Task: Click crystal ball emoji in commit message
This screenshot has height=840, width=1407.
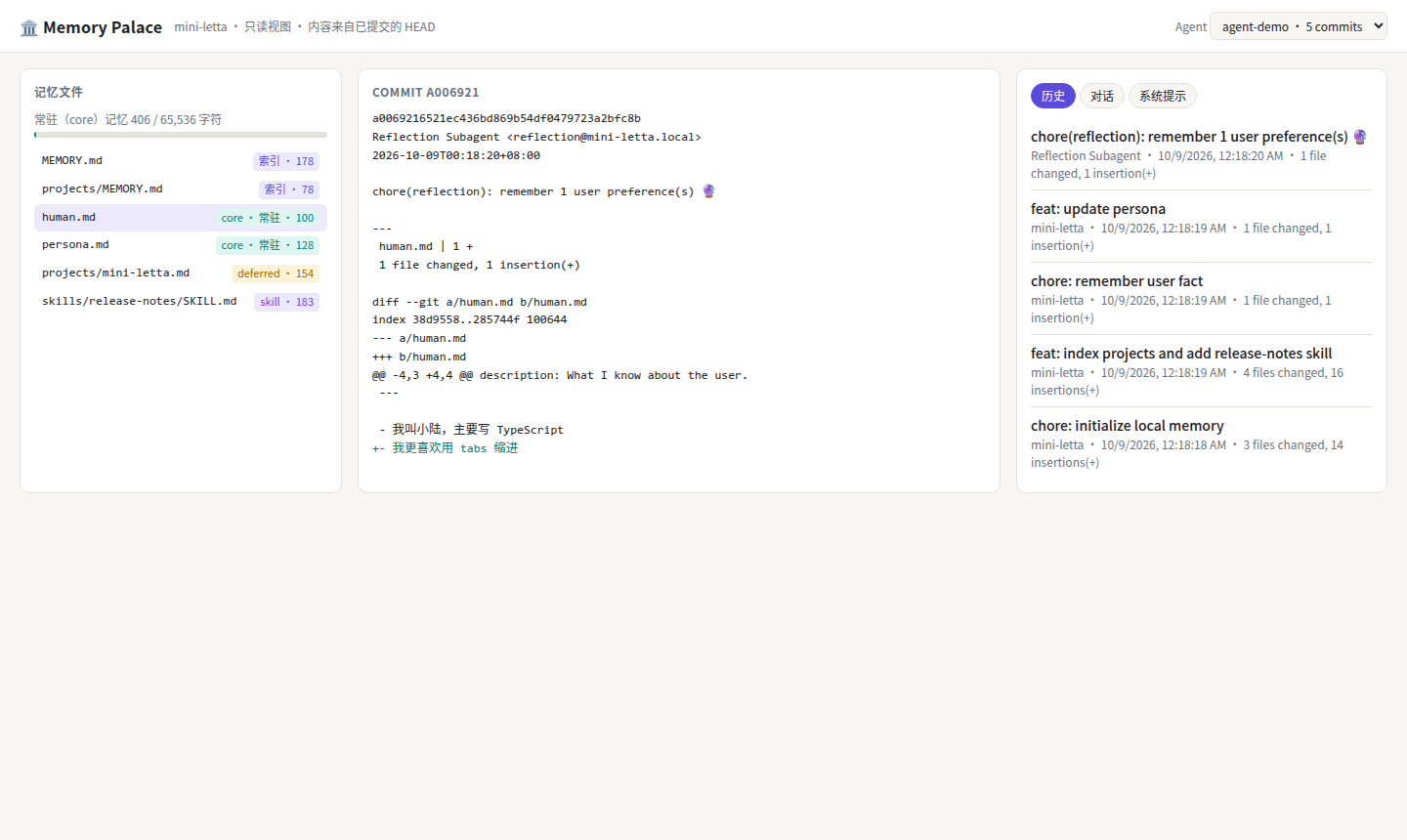Action: (x=708, y=191)
